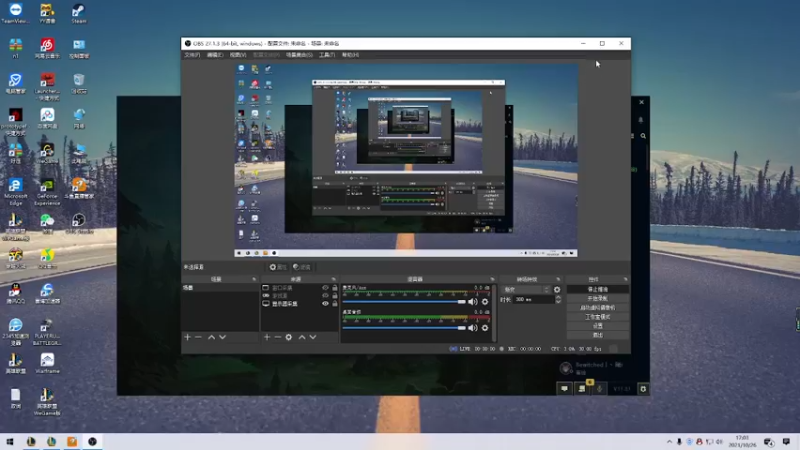
Task: Add a new source with the plus icon
Action: (266, 337)
